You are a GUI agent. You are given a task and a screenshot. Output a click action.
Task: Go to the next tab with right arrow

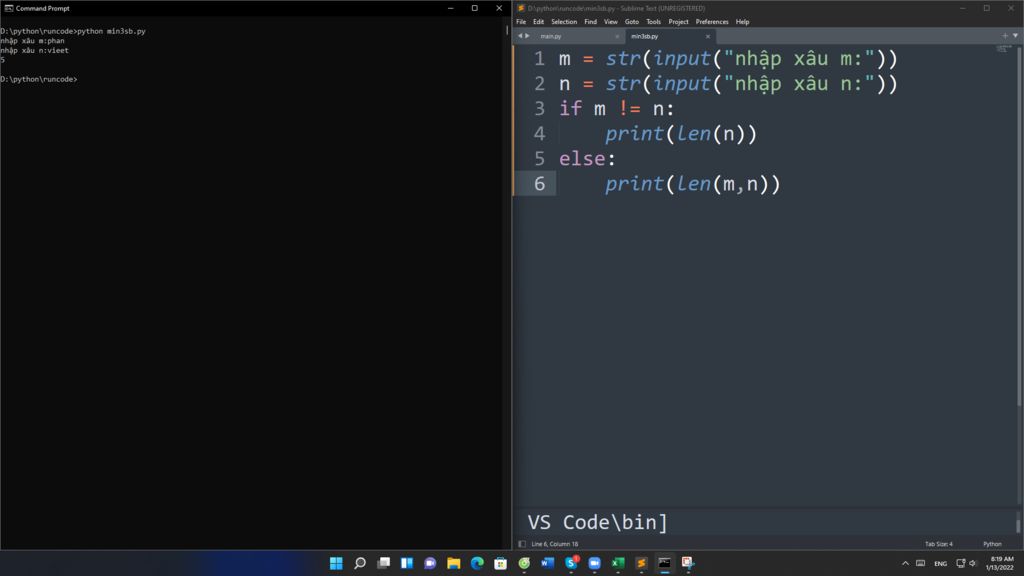pos(528,36)
